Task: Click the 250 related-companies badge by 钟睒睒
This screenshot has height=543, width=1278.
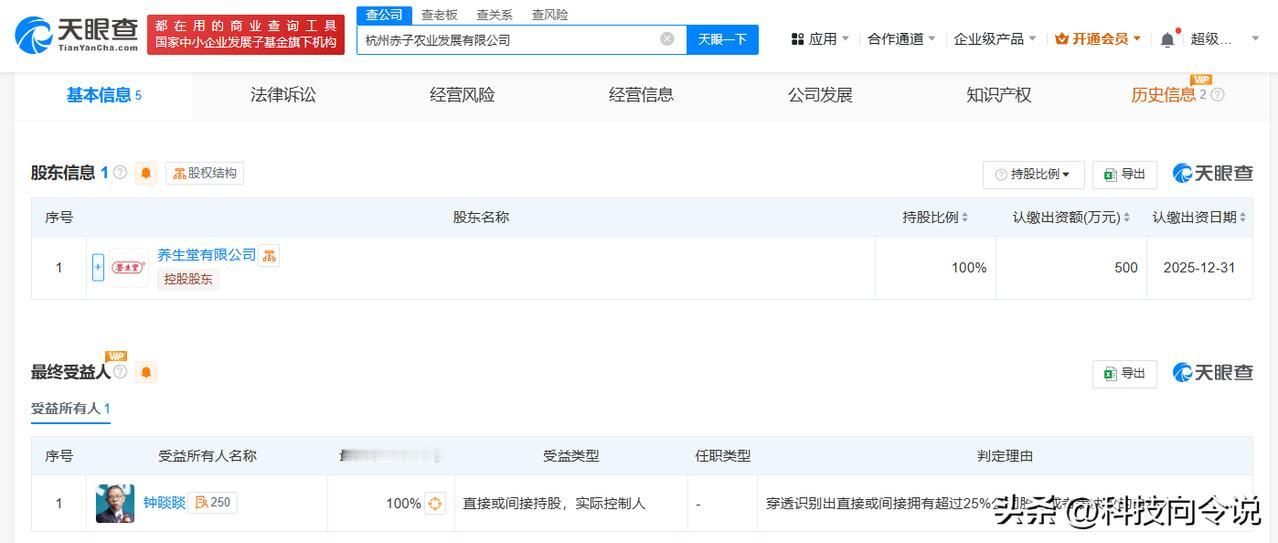Action: pos(213,503)
